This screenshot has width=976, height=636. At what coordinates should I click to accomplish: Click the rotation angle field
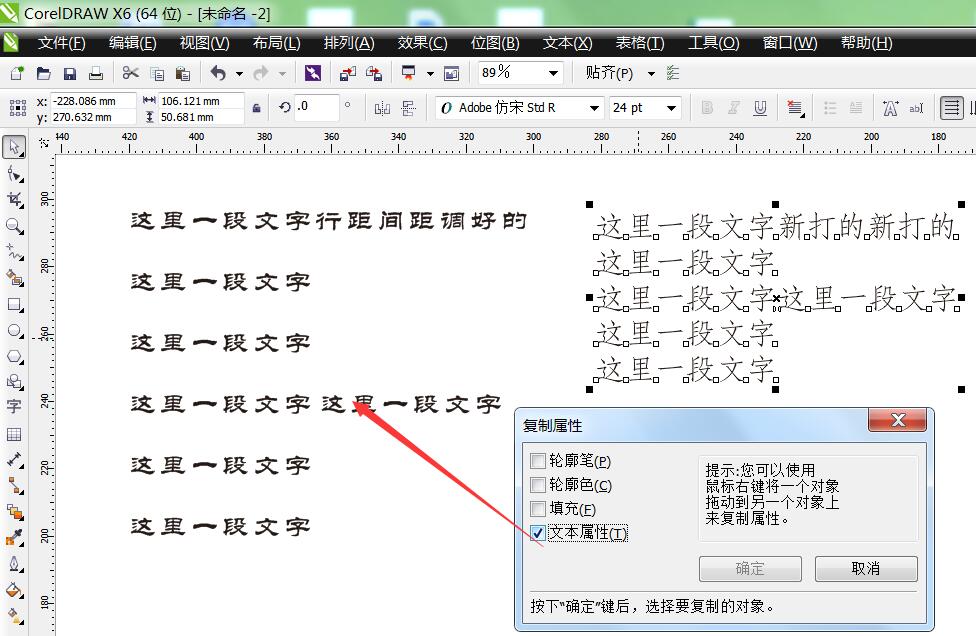click(317, 106)
